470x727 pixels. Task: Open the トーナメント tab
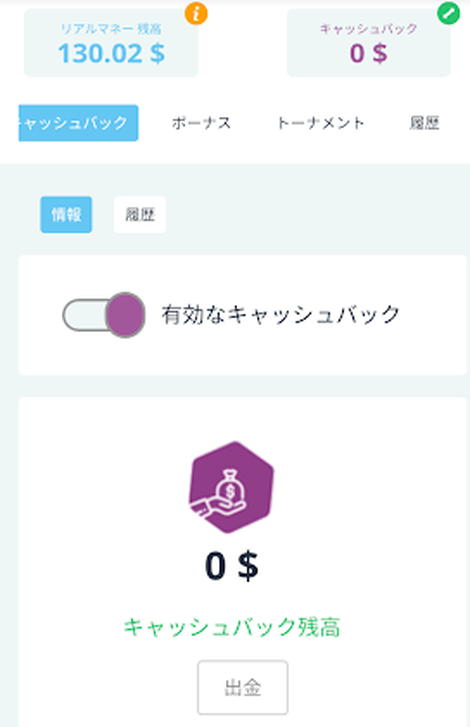pyautogui.click(x=320, y=123)
